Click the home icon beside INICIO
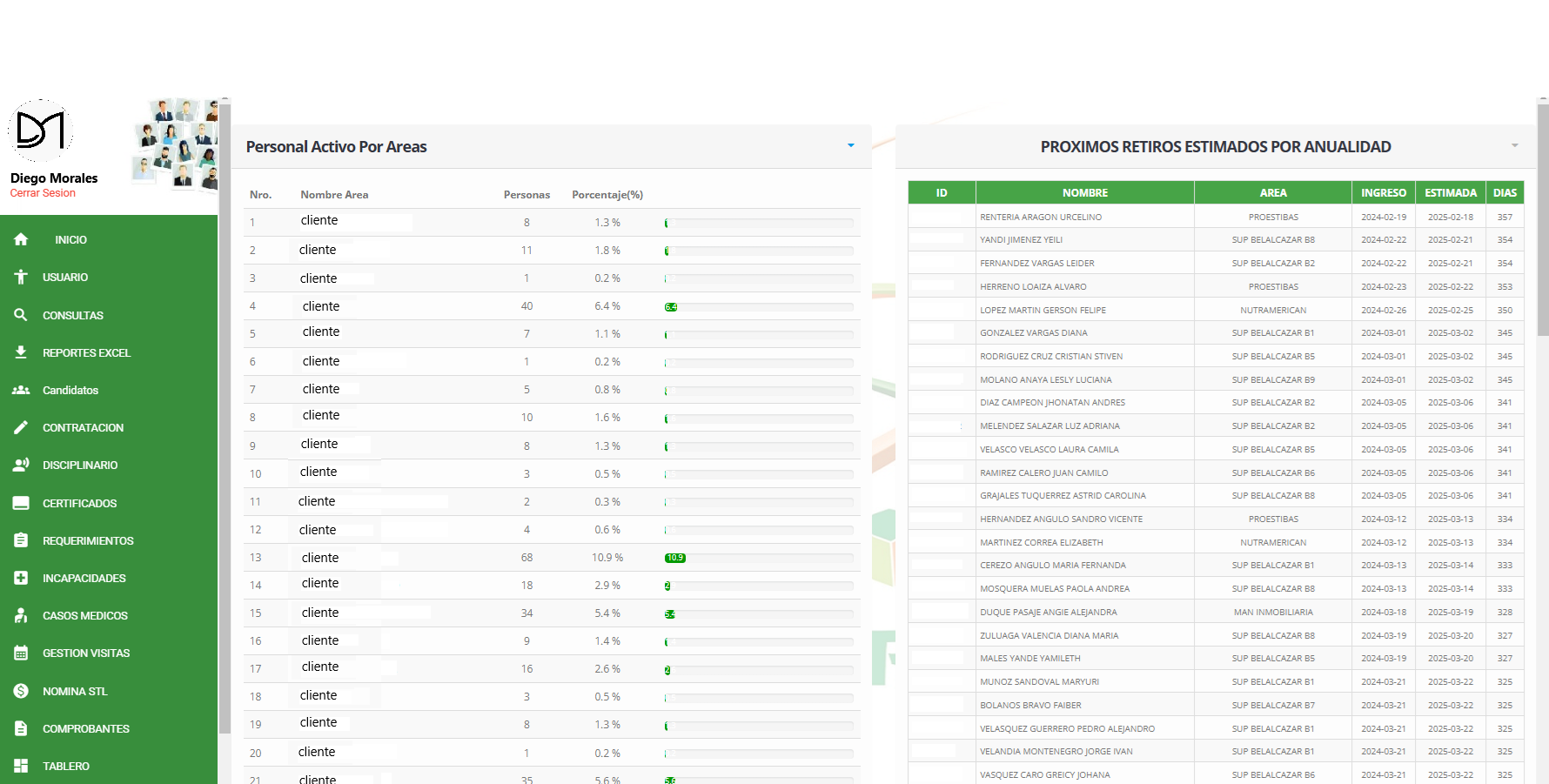Viewport: 1549px width, 784px height. click(21, 239)
